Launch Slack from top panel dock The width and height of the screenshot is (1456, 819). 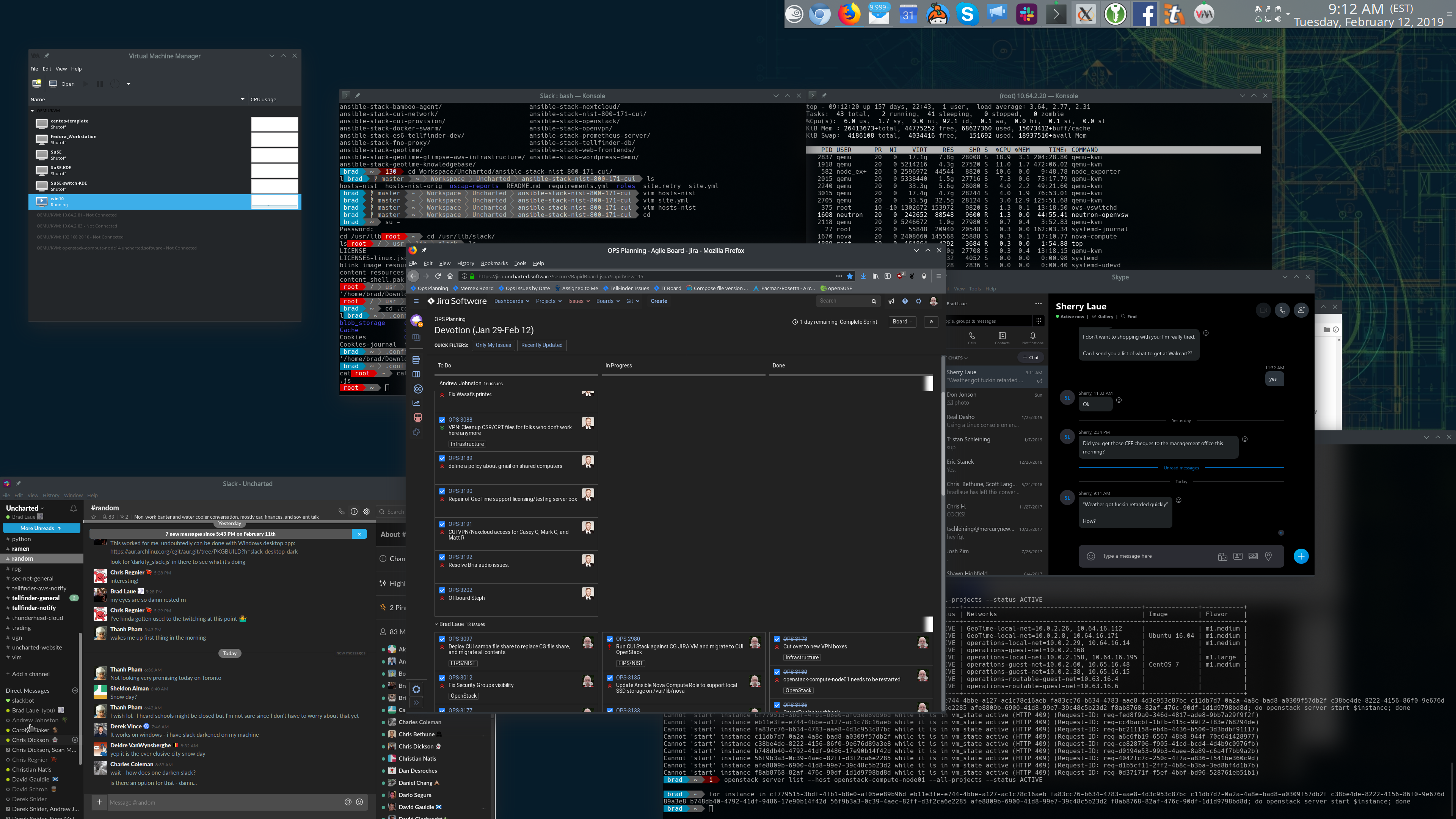coord(1026,14)
